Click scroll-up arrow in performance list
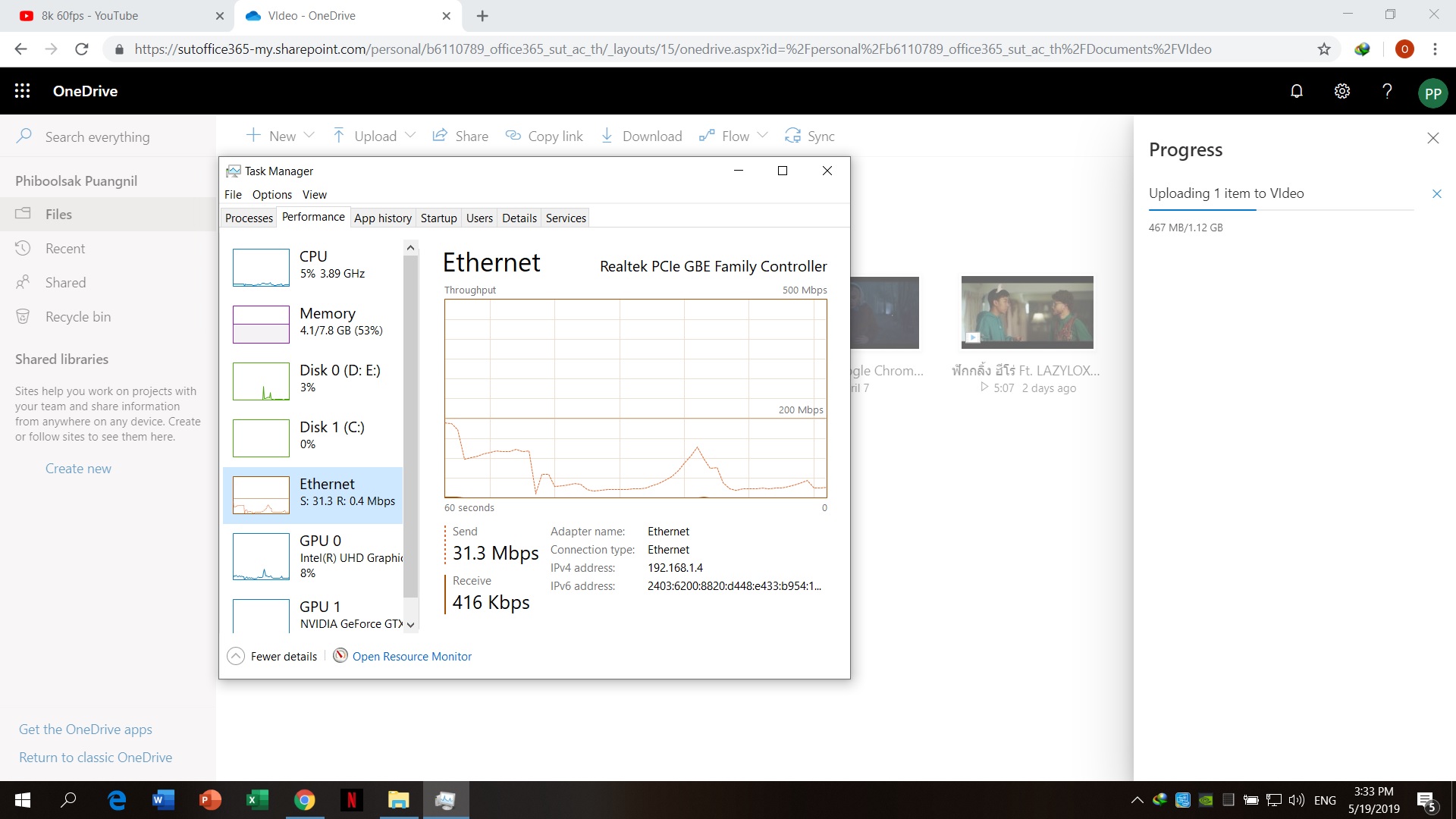This screenshot has height=819, width=1456. tap(410, 247)
